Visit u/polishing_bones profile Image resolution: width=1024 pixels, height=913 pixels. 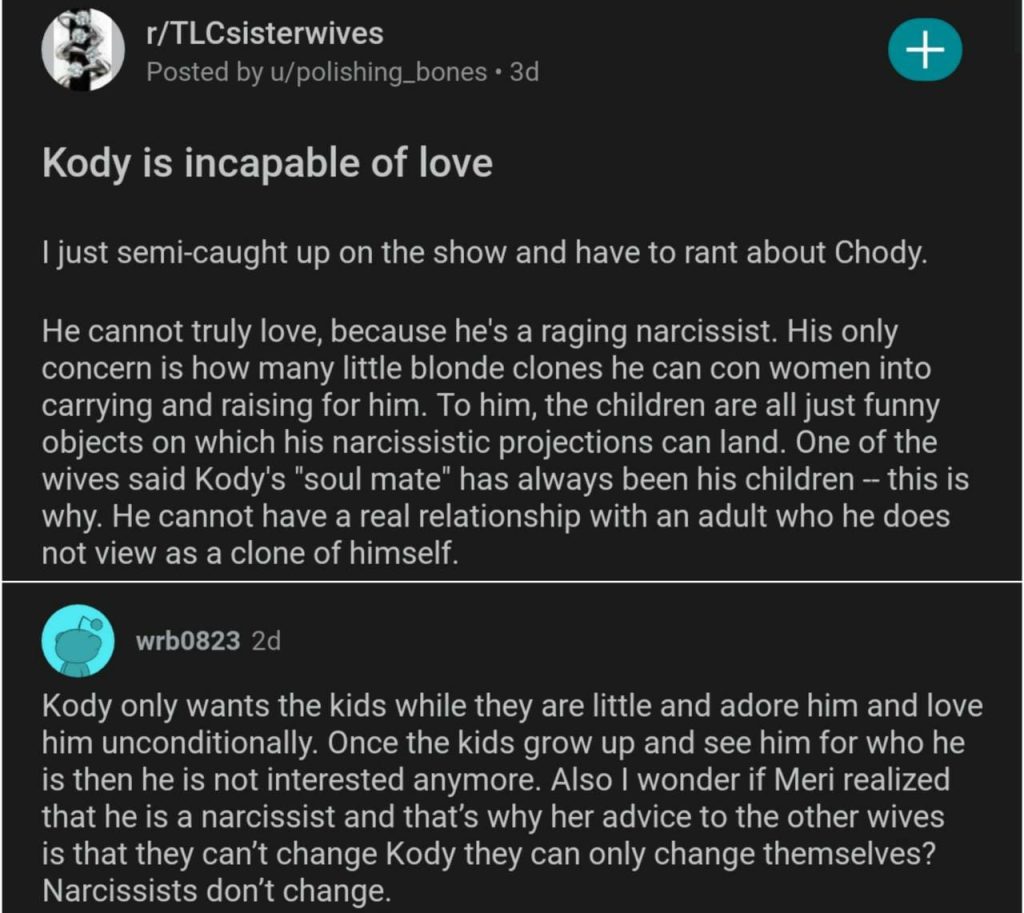pyautogui.click(x=380, y=73)
